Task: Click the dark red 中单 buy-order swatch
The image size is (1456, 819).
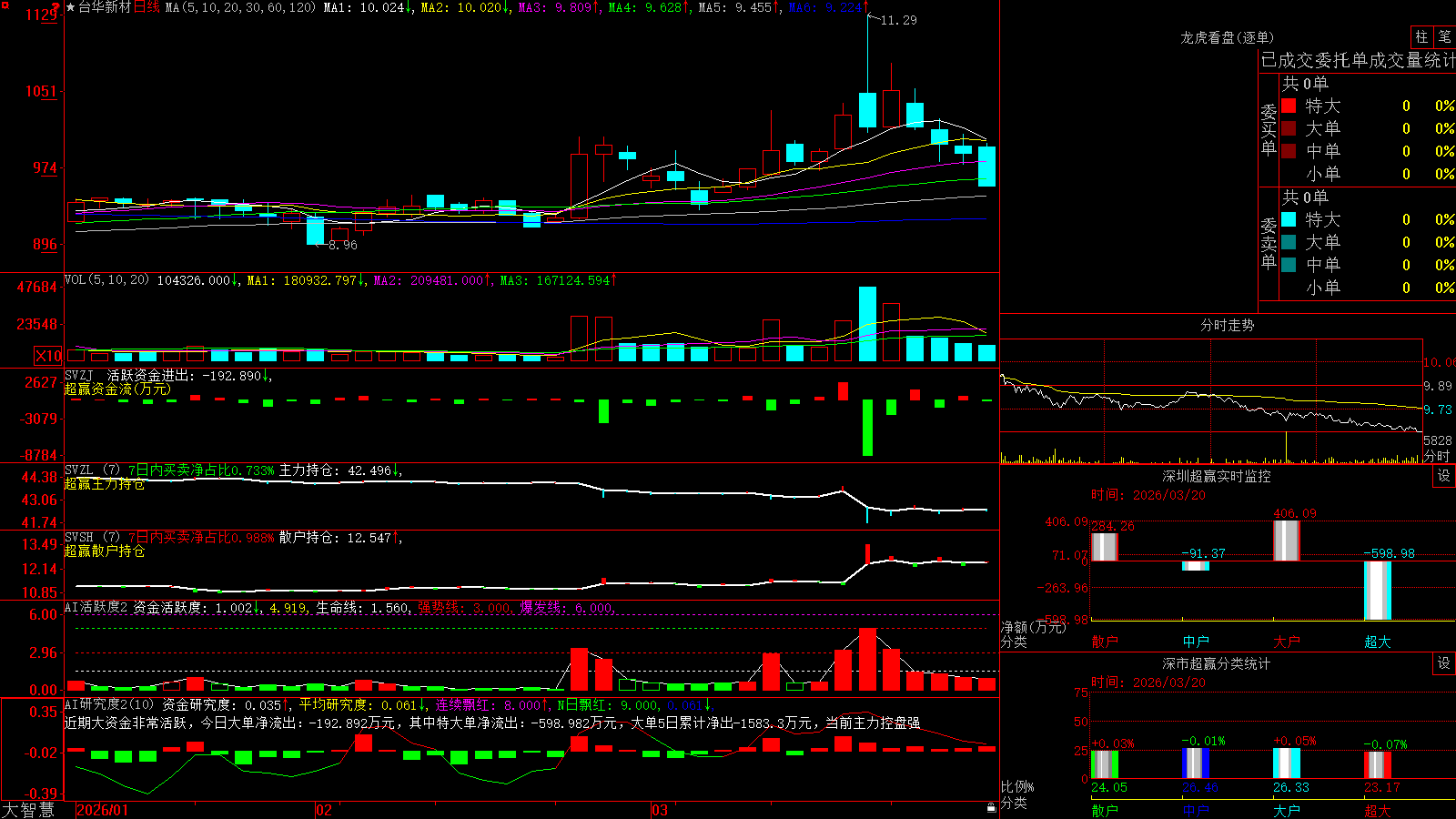Action: point(1289,150)
